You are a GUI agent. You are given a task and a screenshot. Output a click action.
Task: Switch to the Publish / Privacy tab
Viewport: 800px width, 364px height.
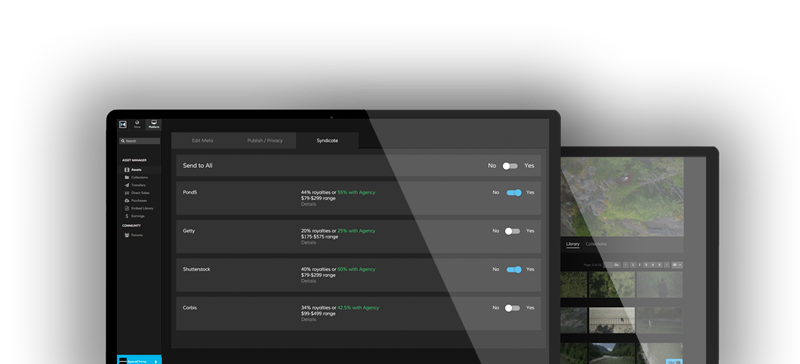[265, 140]
